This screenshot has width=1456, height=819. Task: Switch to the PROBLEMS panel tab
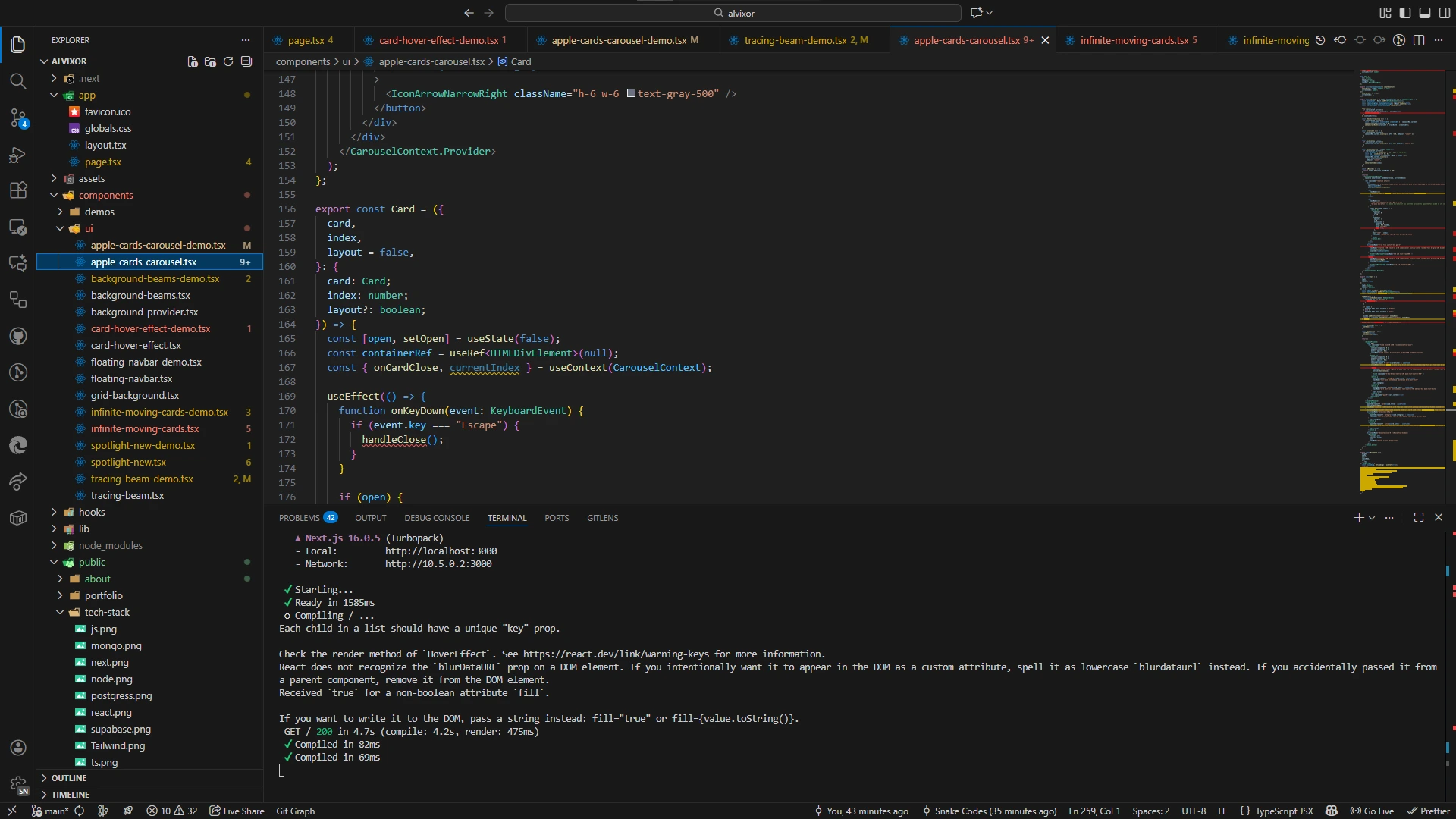click(x=300, y=518)
